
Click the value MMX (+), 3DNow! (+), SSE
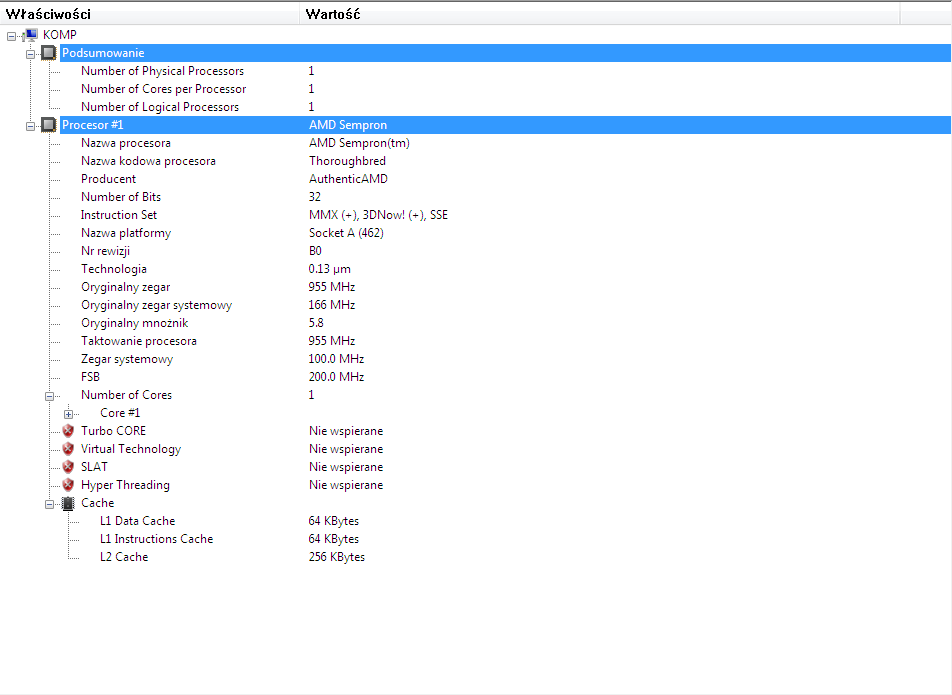(x=378, y=215)
